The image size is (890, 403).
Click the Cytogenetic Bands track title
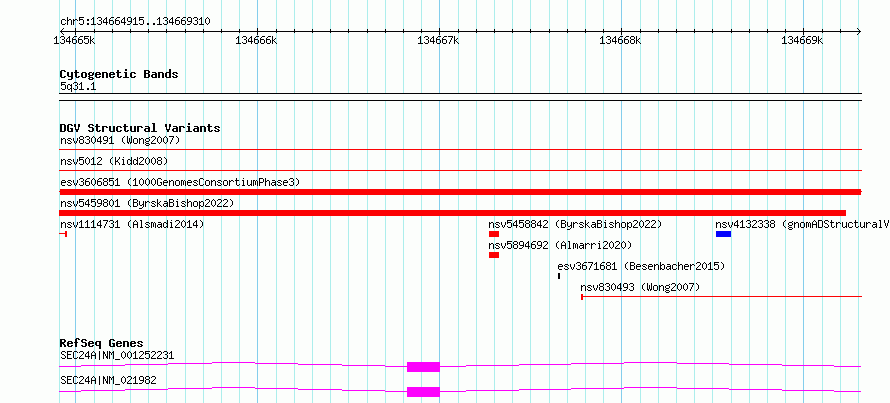(119, 74)
